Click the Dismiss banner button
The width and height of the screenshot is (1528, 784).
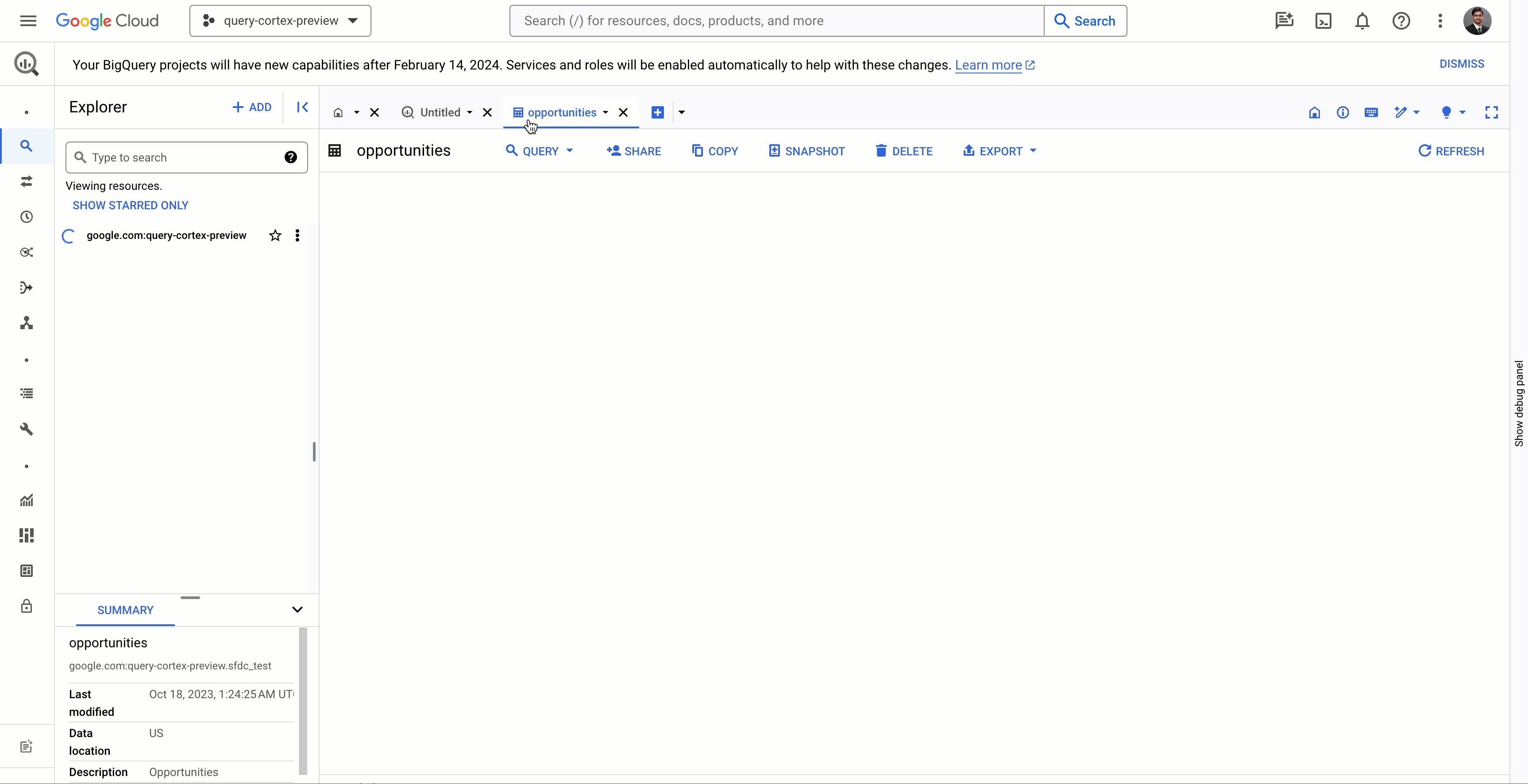coord(1462,63)
